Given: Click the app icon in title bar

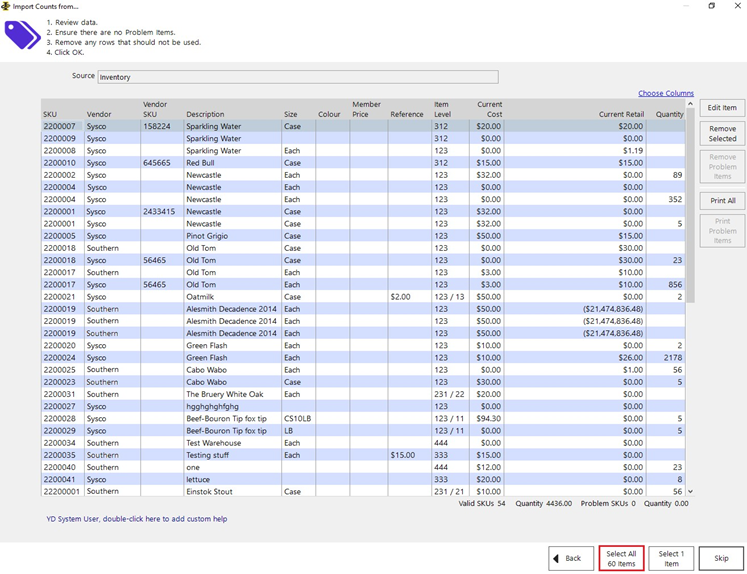Looking at the screenshot, I should pos(6,6).
